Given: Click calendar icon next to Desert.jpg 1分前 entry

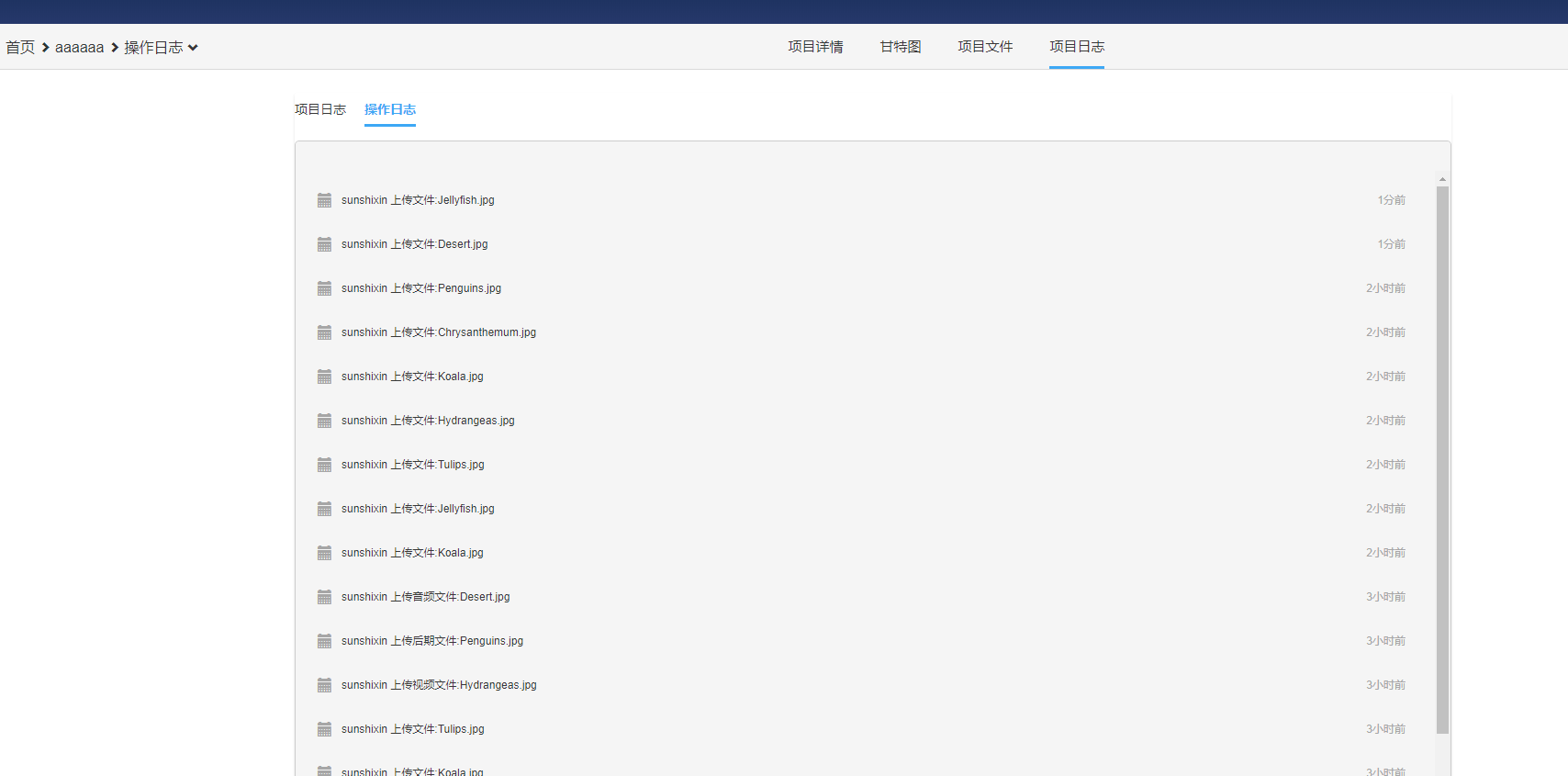Looking at the screenshot, I should [x=324, y=244].
